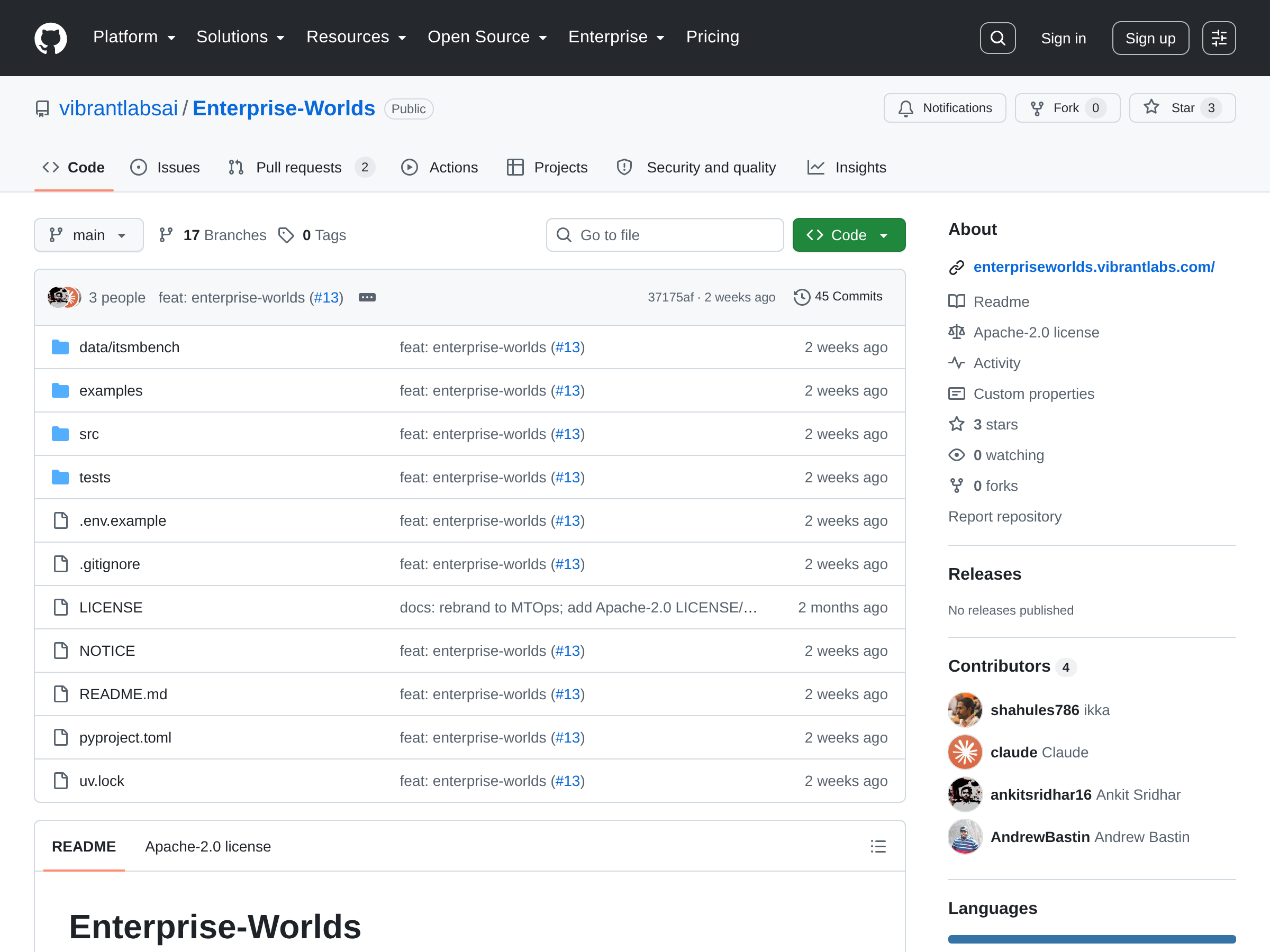The width and height of the screenshot is (1270, 952).
Task: Open repository Activity page
Action: point(997,363)
